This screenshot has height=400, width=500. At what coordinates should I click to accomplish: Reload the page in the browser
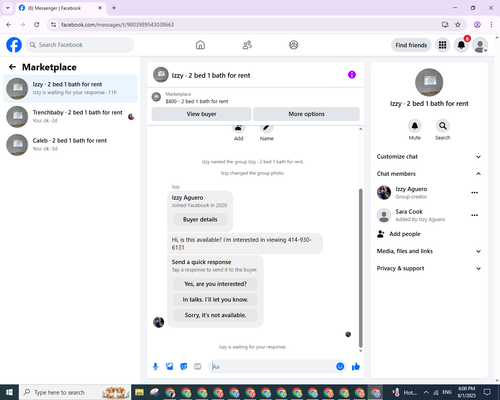37,25
